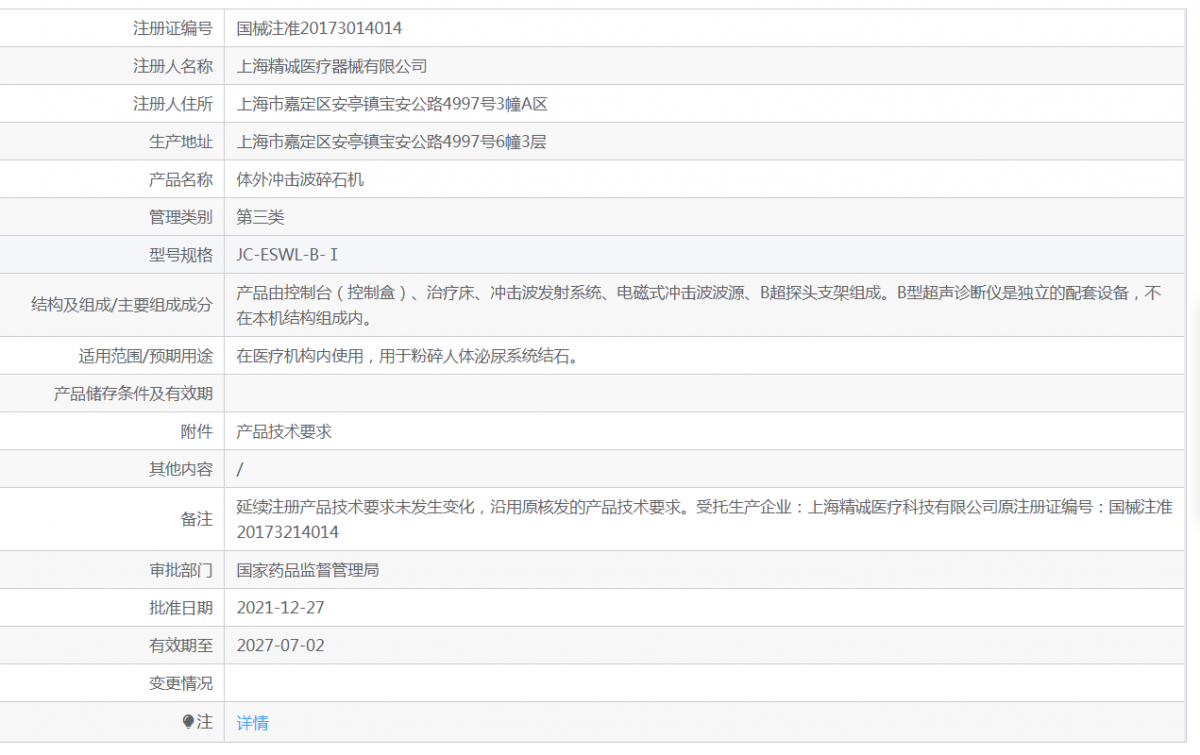Viewport: 1200px width, 755px height.
Task: Click the lightbulb icon beside 注
Action: (187, 722)
